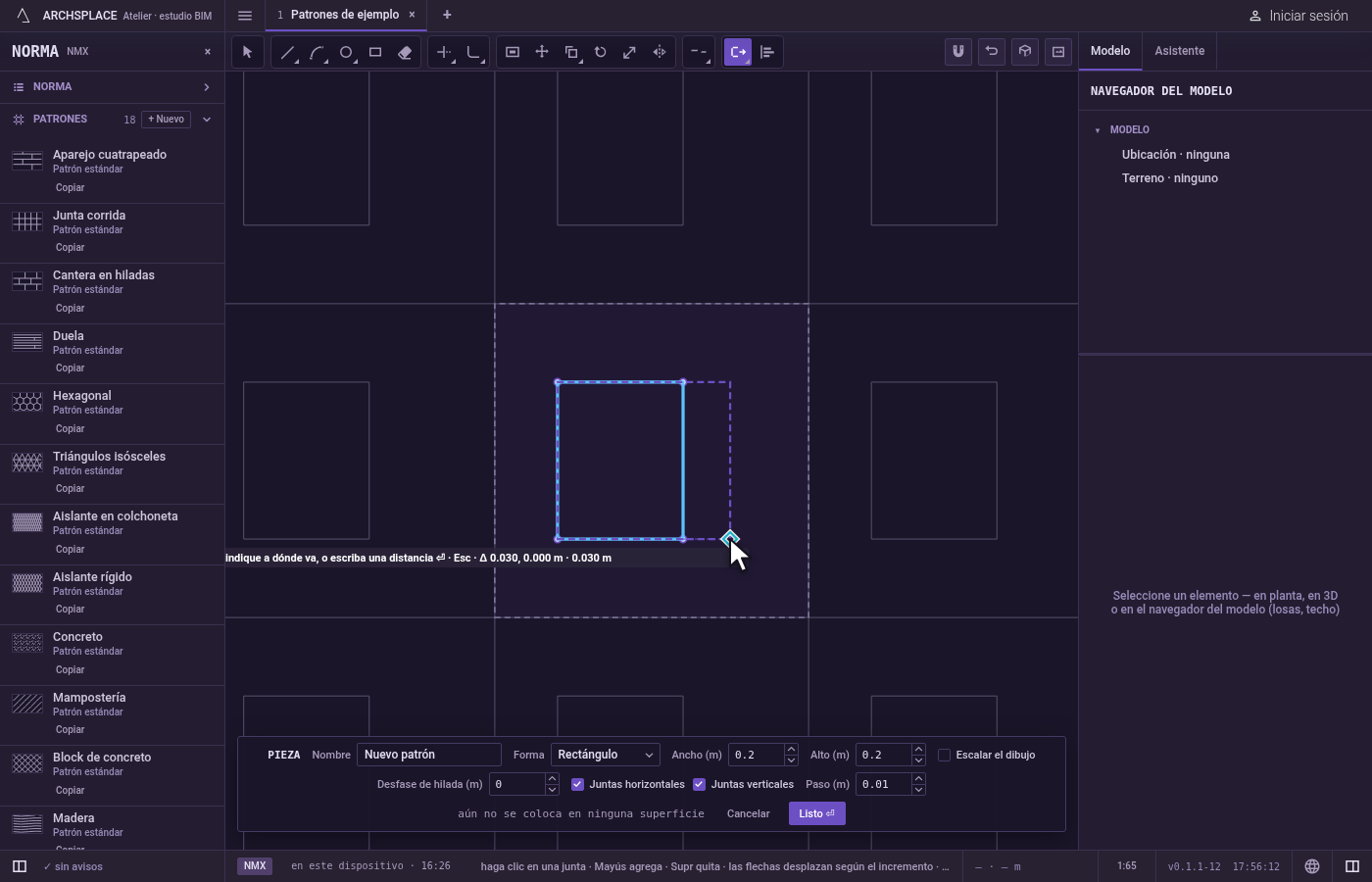Expand the NORMA section chevron

click(x=207, y=87)
